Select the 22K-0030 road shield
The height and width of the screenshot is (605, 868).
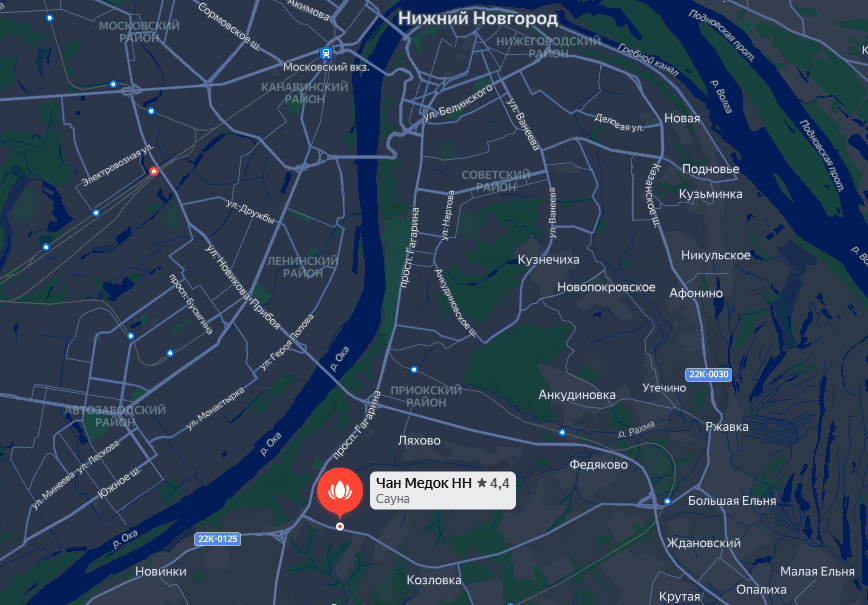pos(709,374)
